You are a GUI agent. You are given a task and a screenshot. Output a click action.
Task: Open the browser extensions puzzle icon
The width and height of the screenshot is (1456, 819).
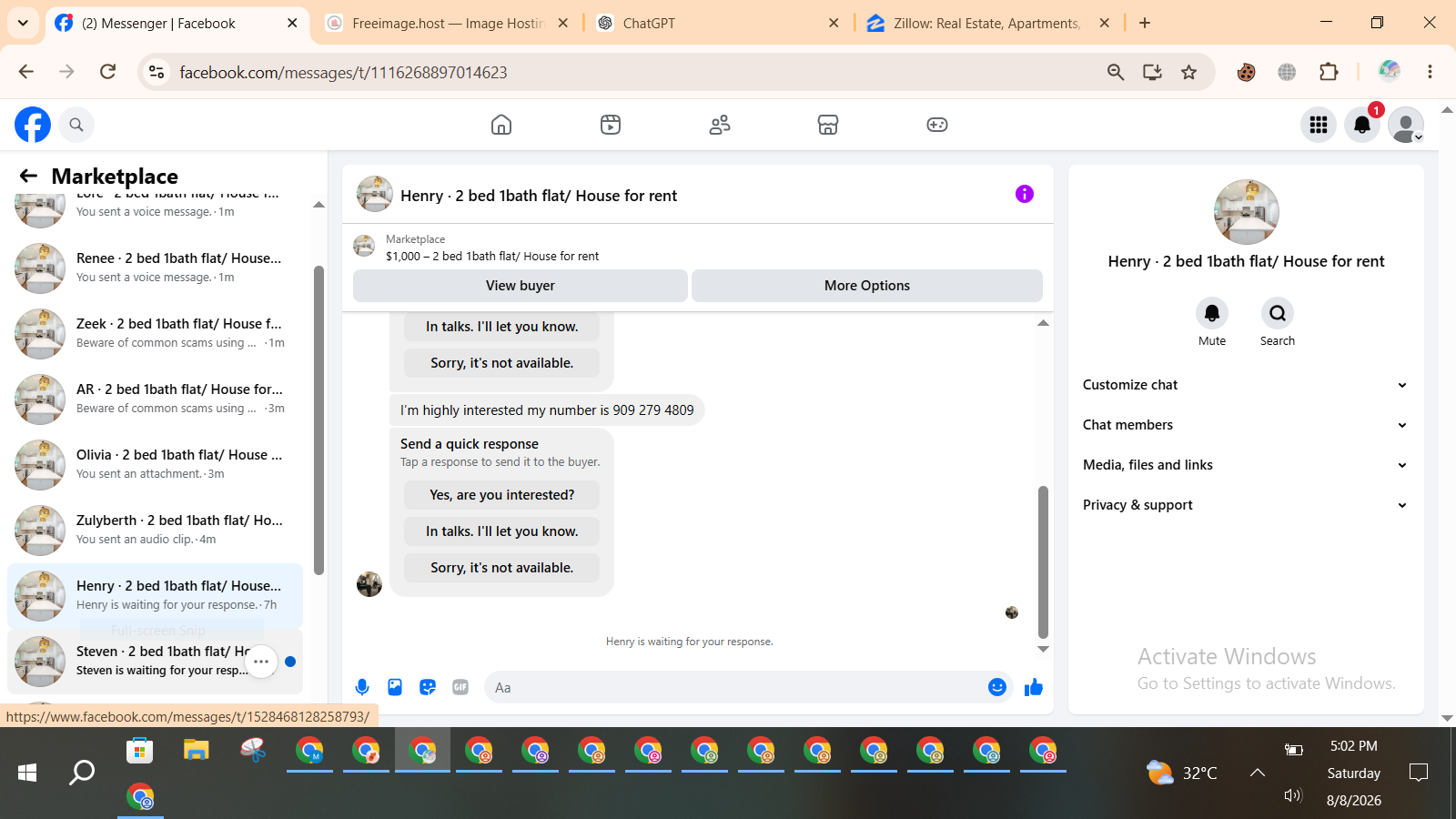tap(1329, 72)
